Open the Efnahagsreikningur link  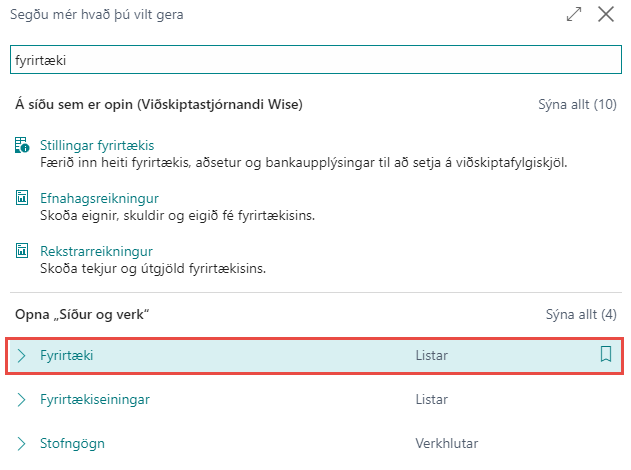99,198
